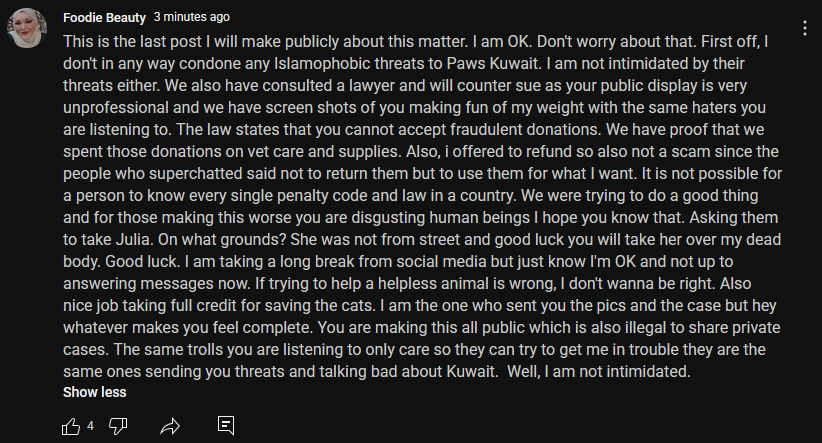
Task: Click the words 'Paws Kuwait' in the post
Action: coord(492,63)
